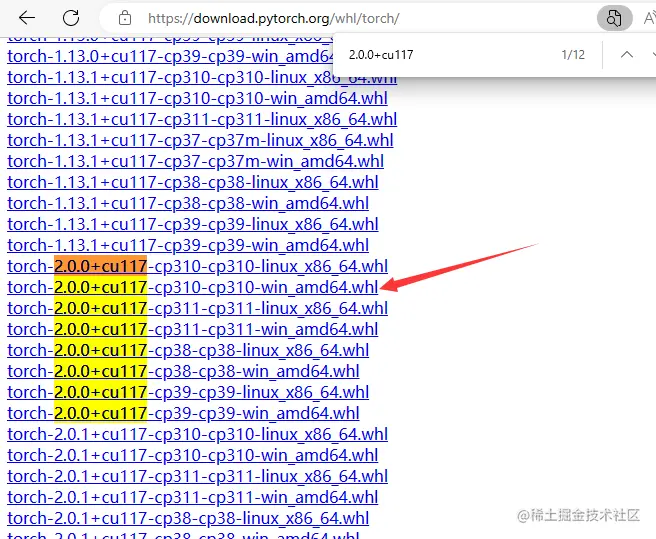Open torch-2.0.0+cu117-cp311-cp311-linux_x86_64.whl
The image size is (656, 539).
click(x=197, y=308)
